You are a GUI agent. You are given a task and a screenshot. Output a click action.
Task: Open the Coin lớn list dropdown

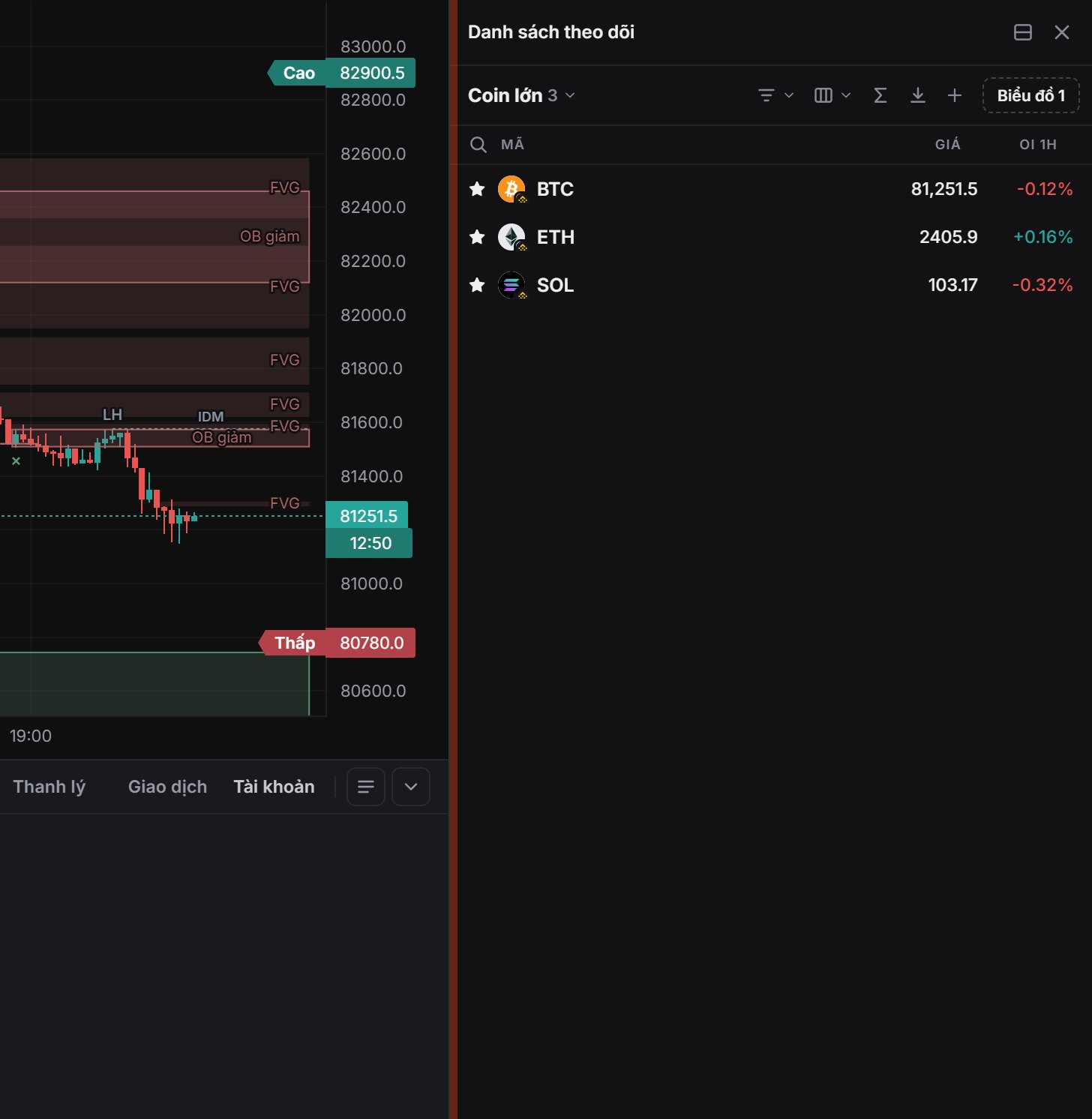[x=521, y=95]
